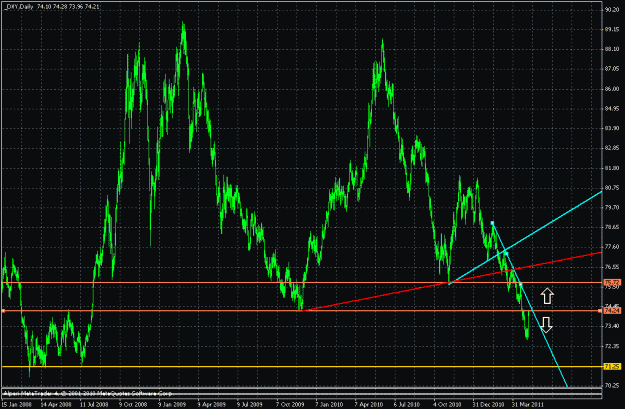The height and width of the screenshot is (409, 625).
Task: Select the white down arrow object
Action: (546, 325)
